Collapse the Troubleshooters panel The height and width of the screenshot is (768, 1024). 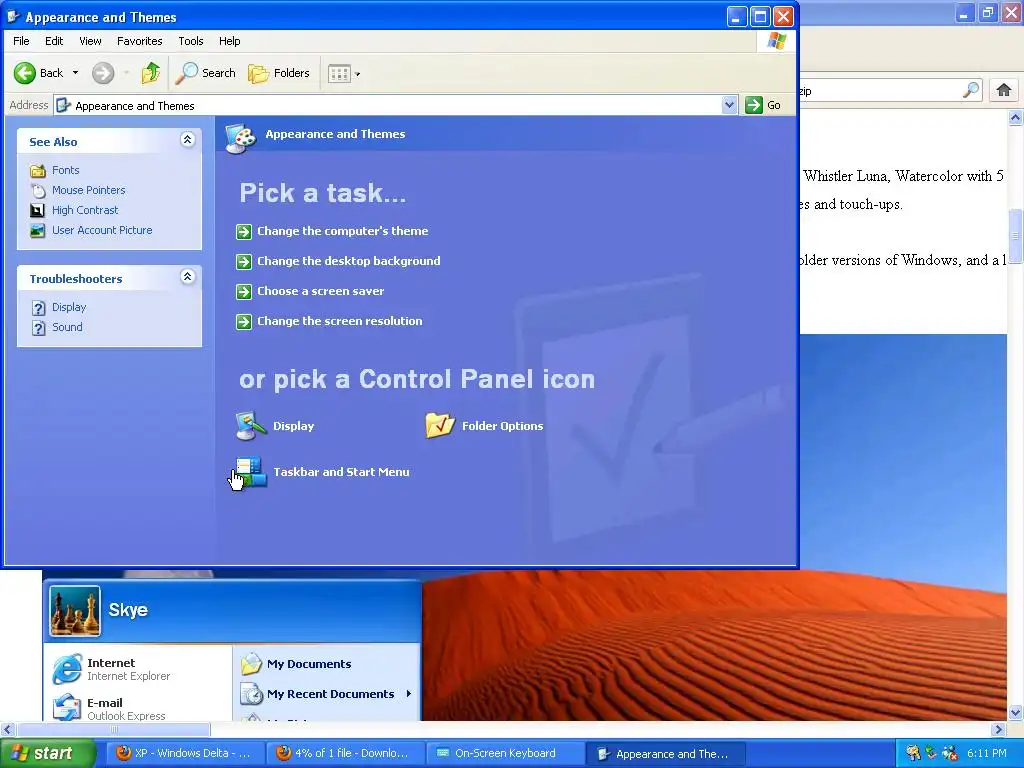187,277
